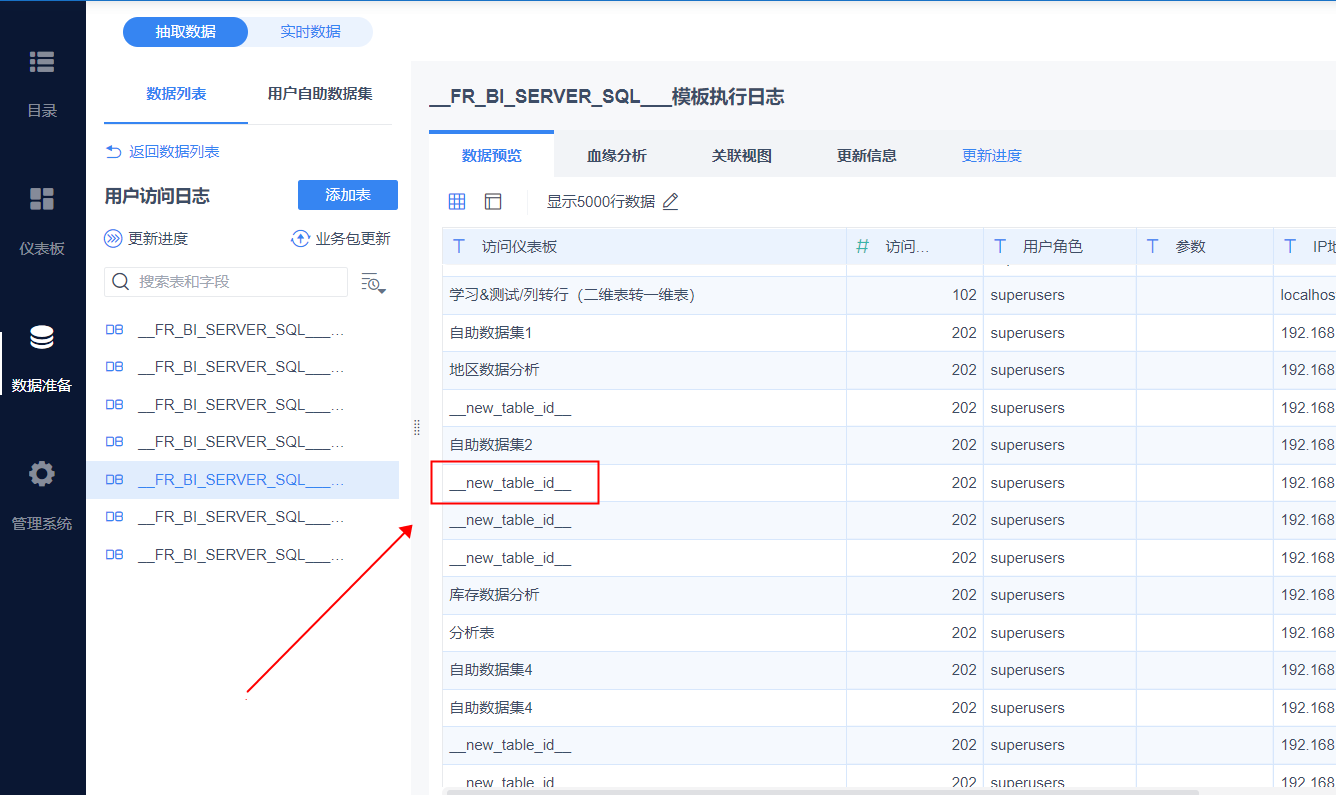Screen dimensions: 1336x795
Task: Select the 数据准备 database sidebar icon
Action: click(42, 338)
